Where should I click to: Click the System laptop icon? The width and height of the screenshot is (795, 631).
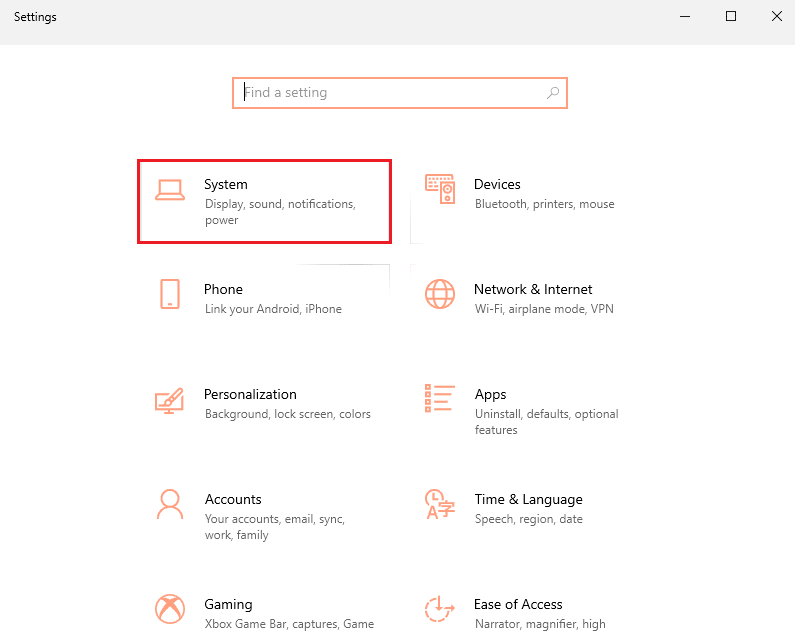(170, 190)
